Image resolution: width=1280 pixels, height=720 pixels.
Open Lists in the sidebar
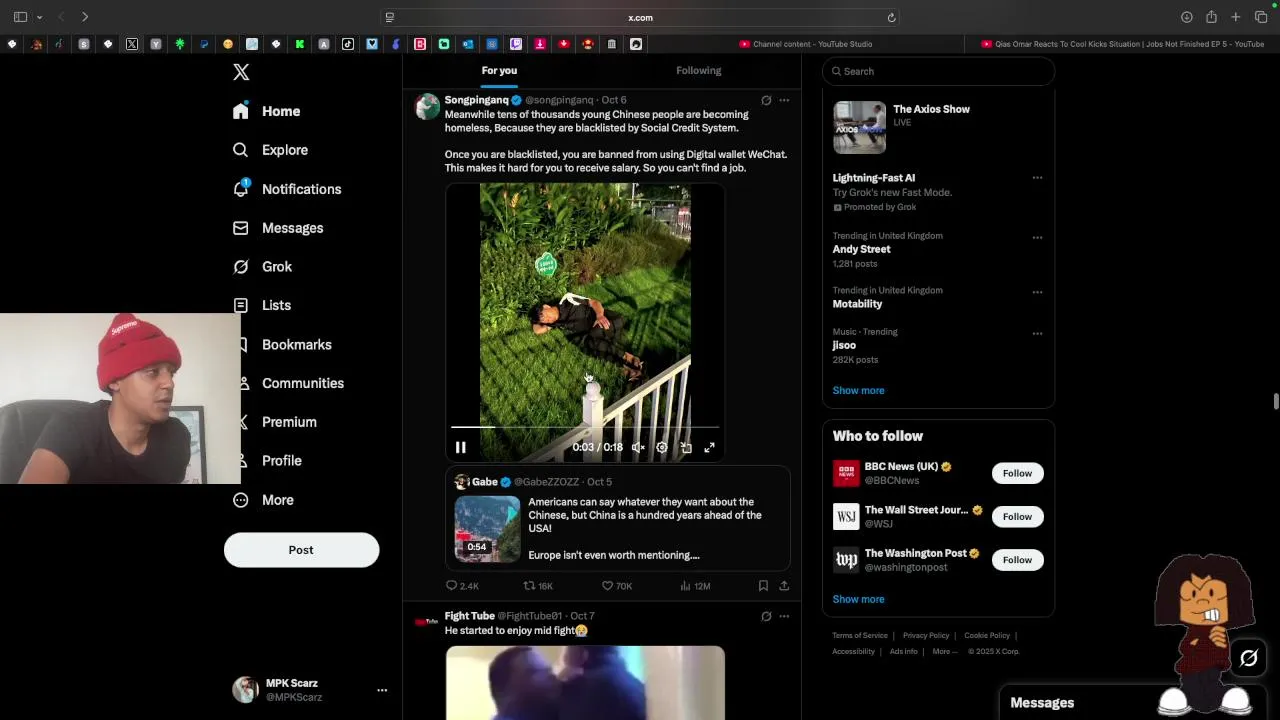262,305
